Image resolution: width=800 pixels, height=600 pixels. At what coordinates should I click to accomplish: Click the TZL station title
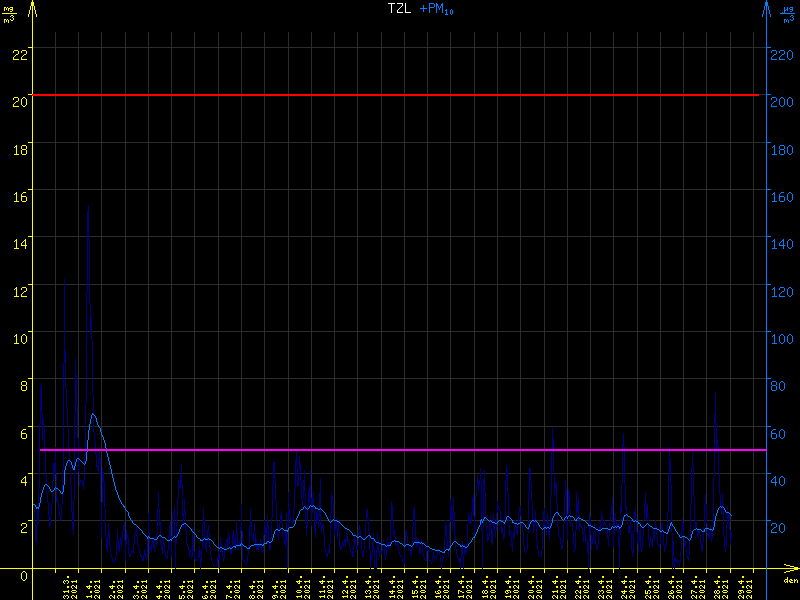[398, 9]
